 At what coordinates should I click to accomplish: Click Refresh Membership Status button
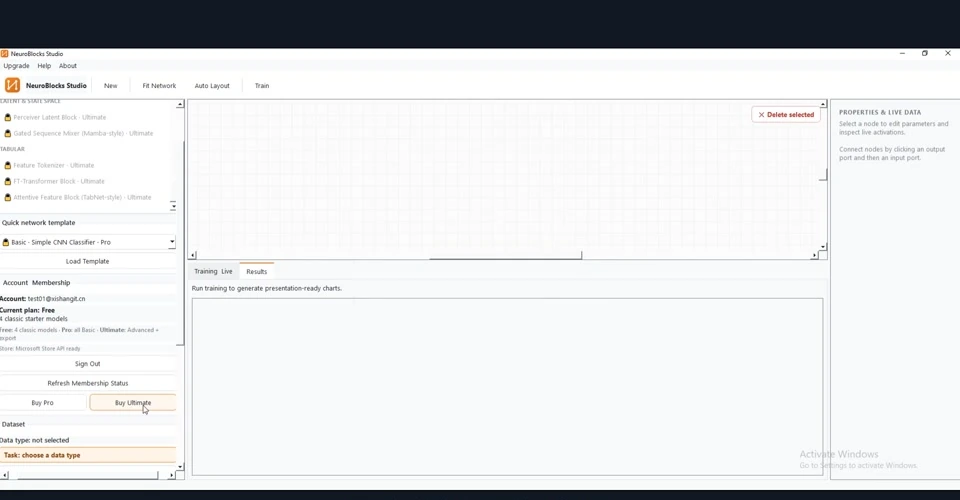[x=88, y=383]
